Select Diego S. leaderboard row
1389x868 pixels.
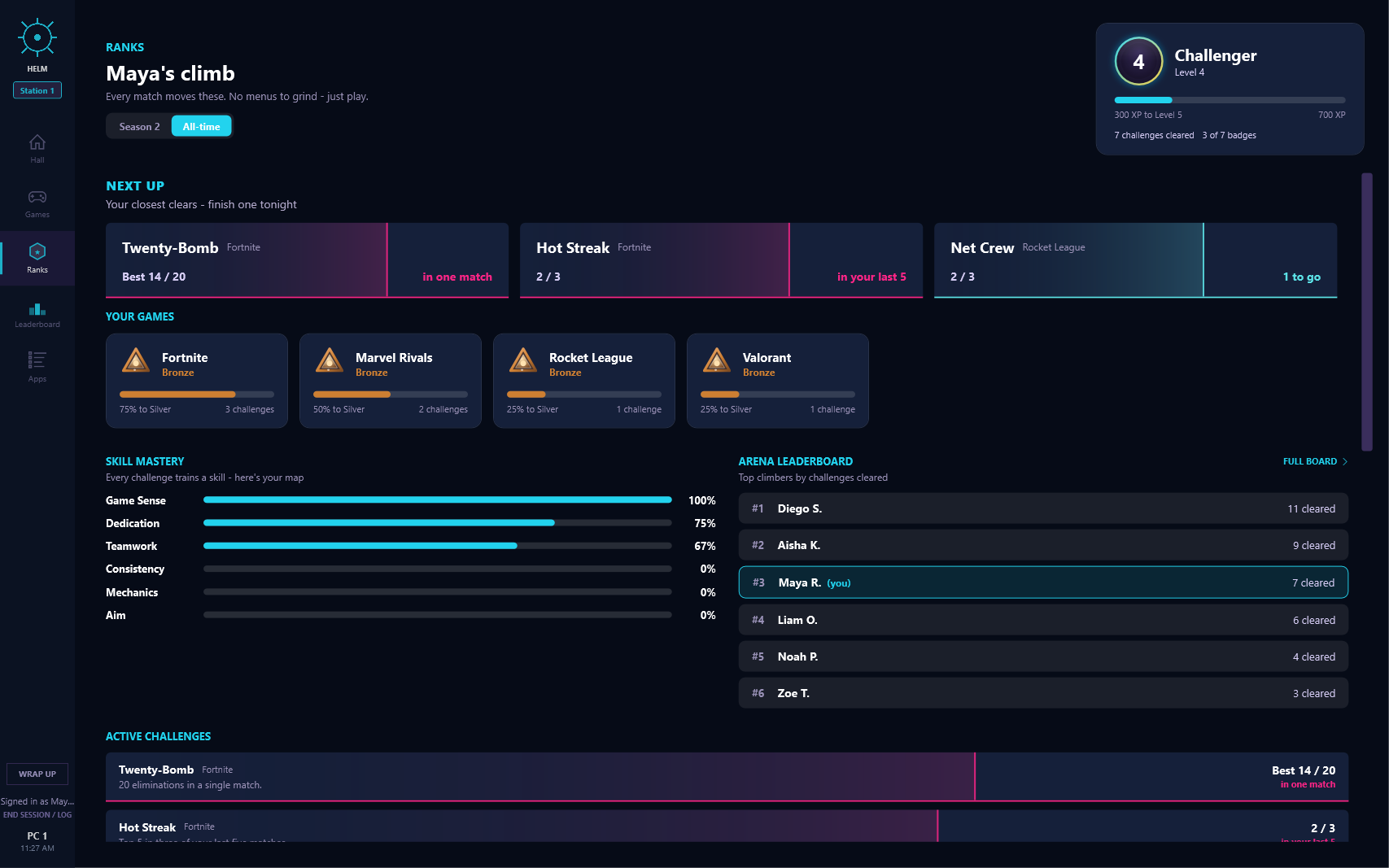pos(1043,508)
